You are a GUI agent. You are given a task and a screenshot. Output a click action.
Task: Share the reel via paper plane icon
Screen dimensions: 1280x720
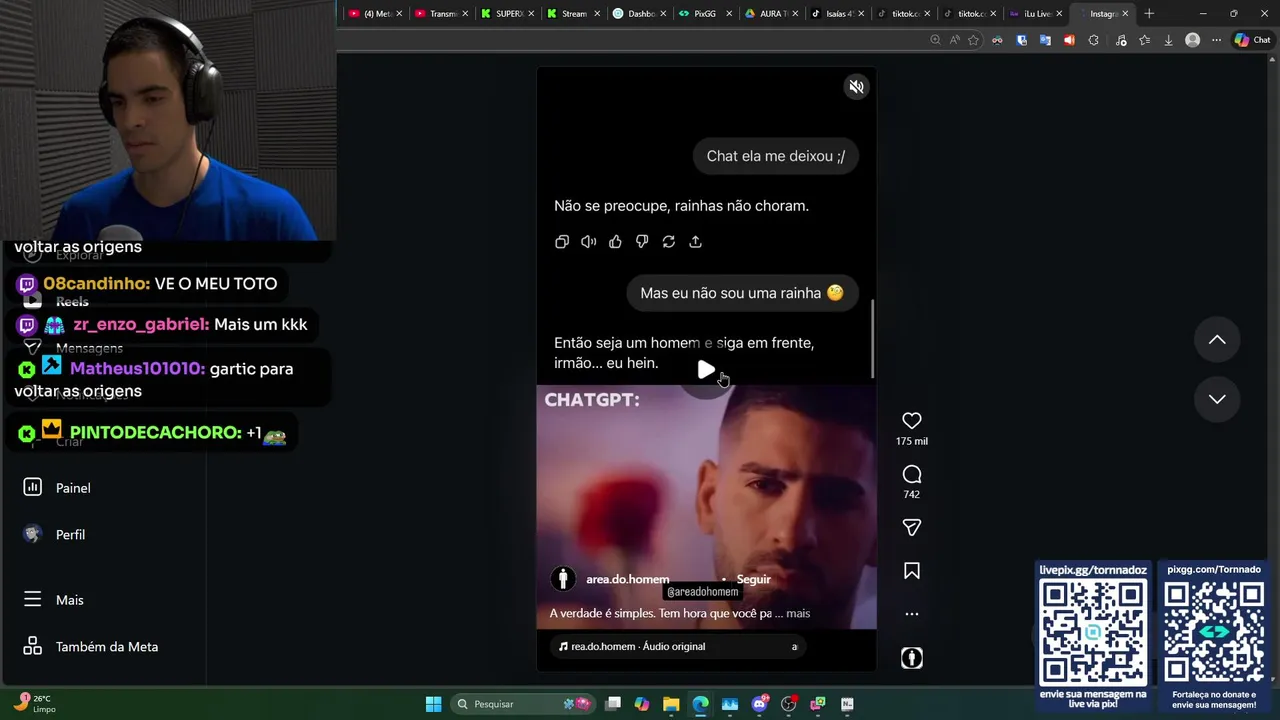[x=912, y=527]
